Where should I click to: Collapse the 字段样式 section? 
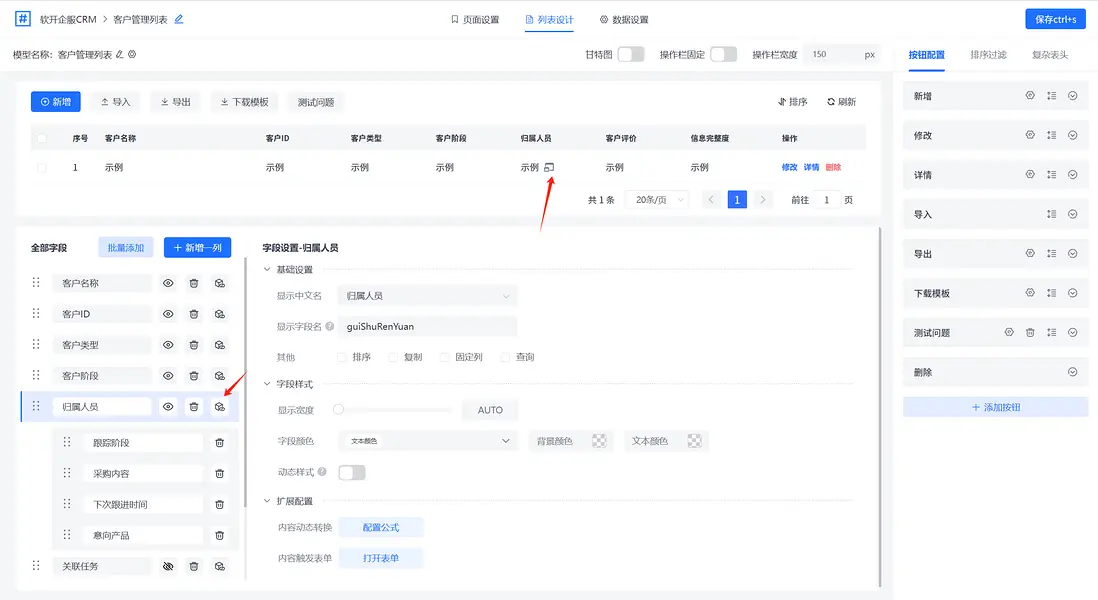(x=267, y=384)
